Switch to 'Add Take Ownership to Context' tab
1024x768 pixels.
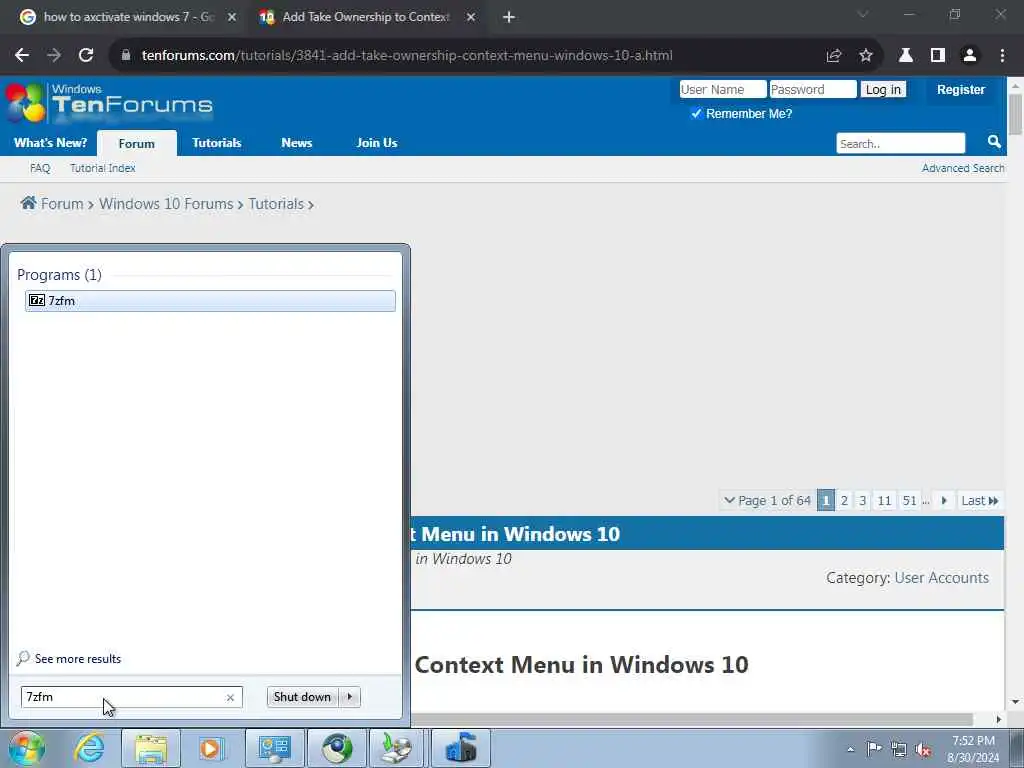[366, 17]
